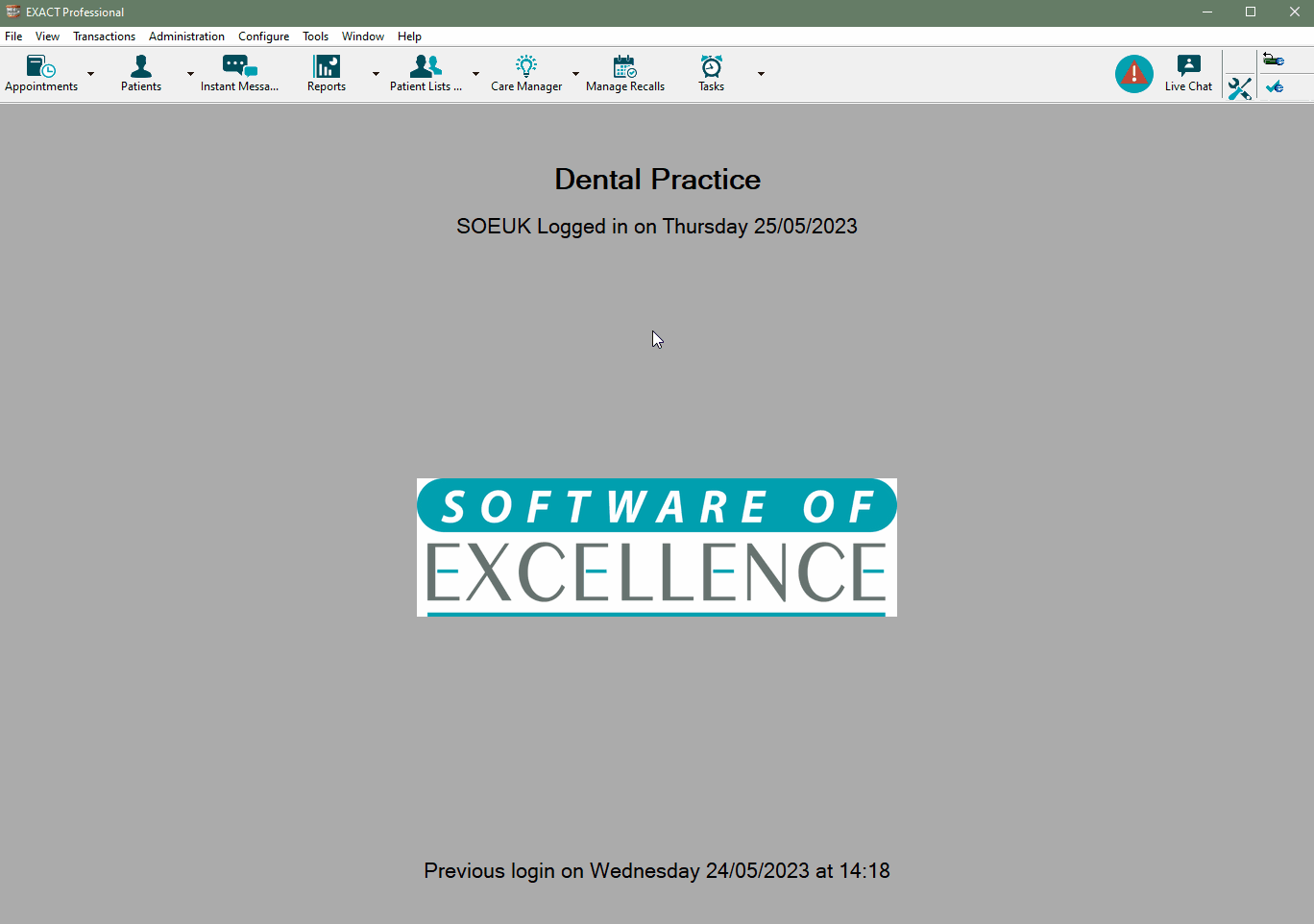Open the Patients toolbar icon
This screenshot has width=1314, height=924.
141,73
